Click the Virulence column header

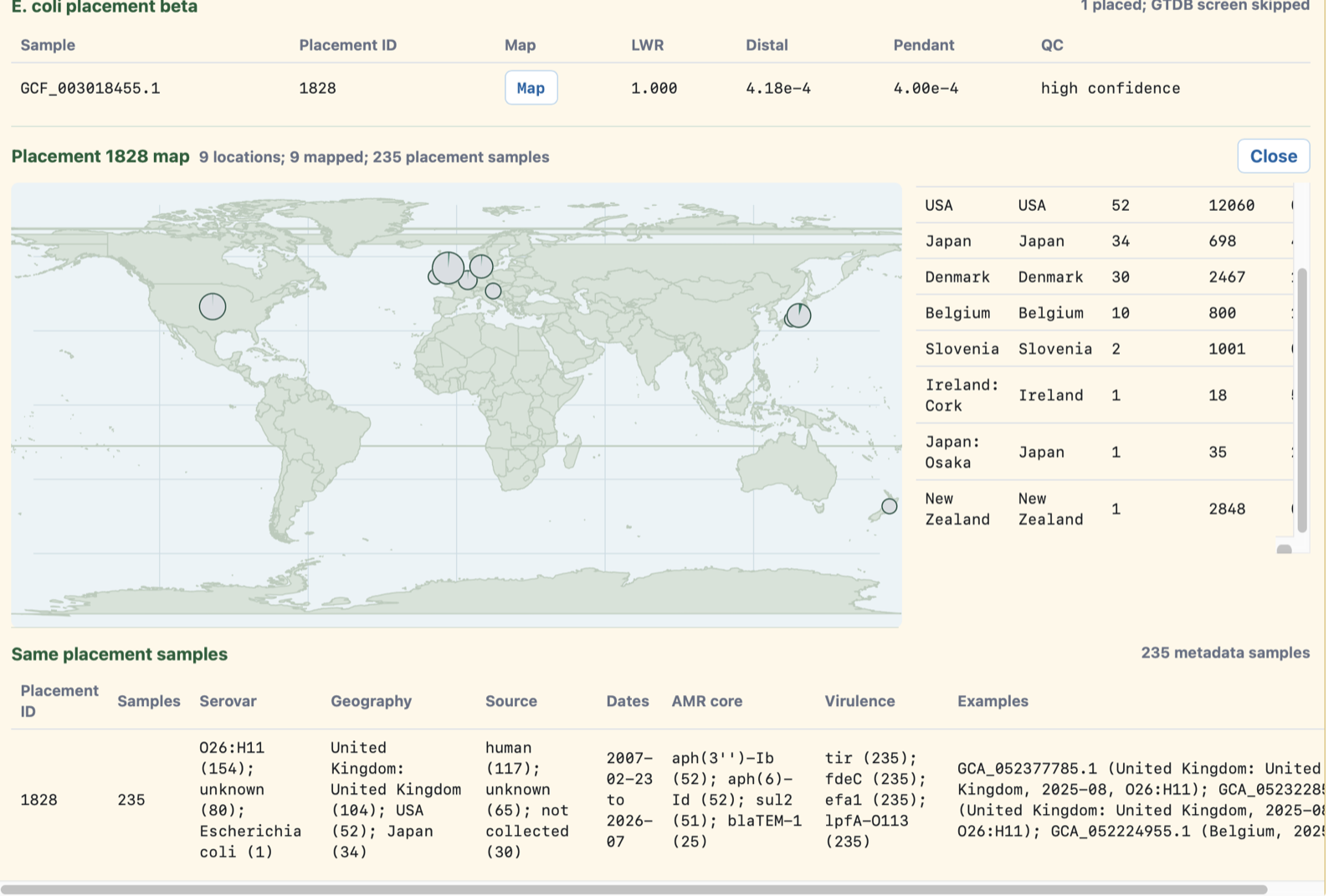[x=859, y=701]
